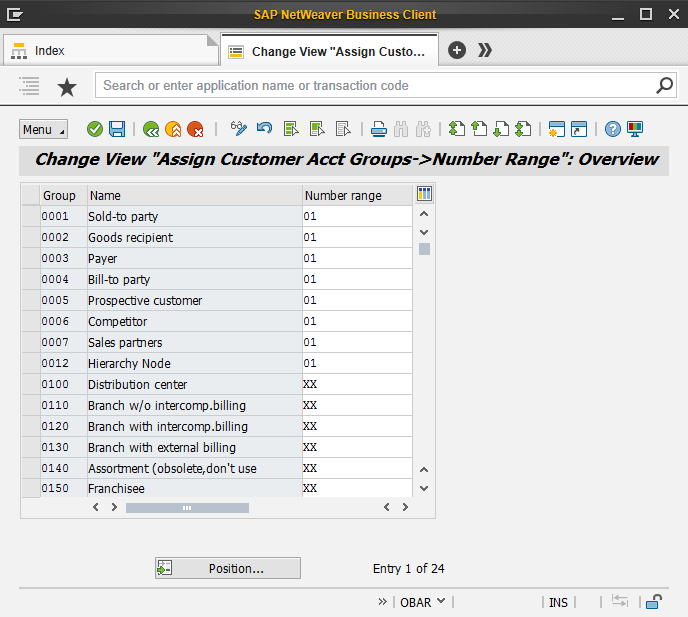Select row marker for Franchisee
Viewport: 688px width, 617px height.
pos(31,488)
